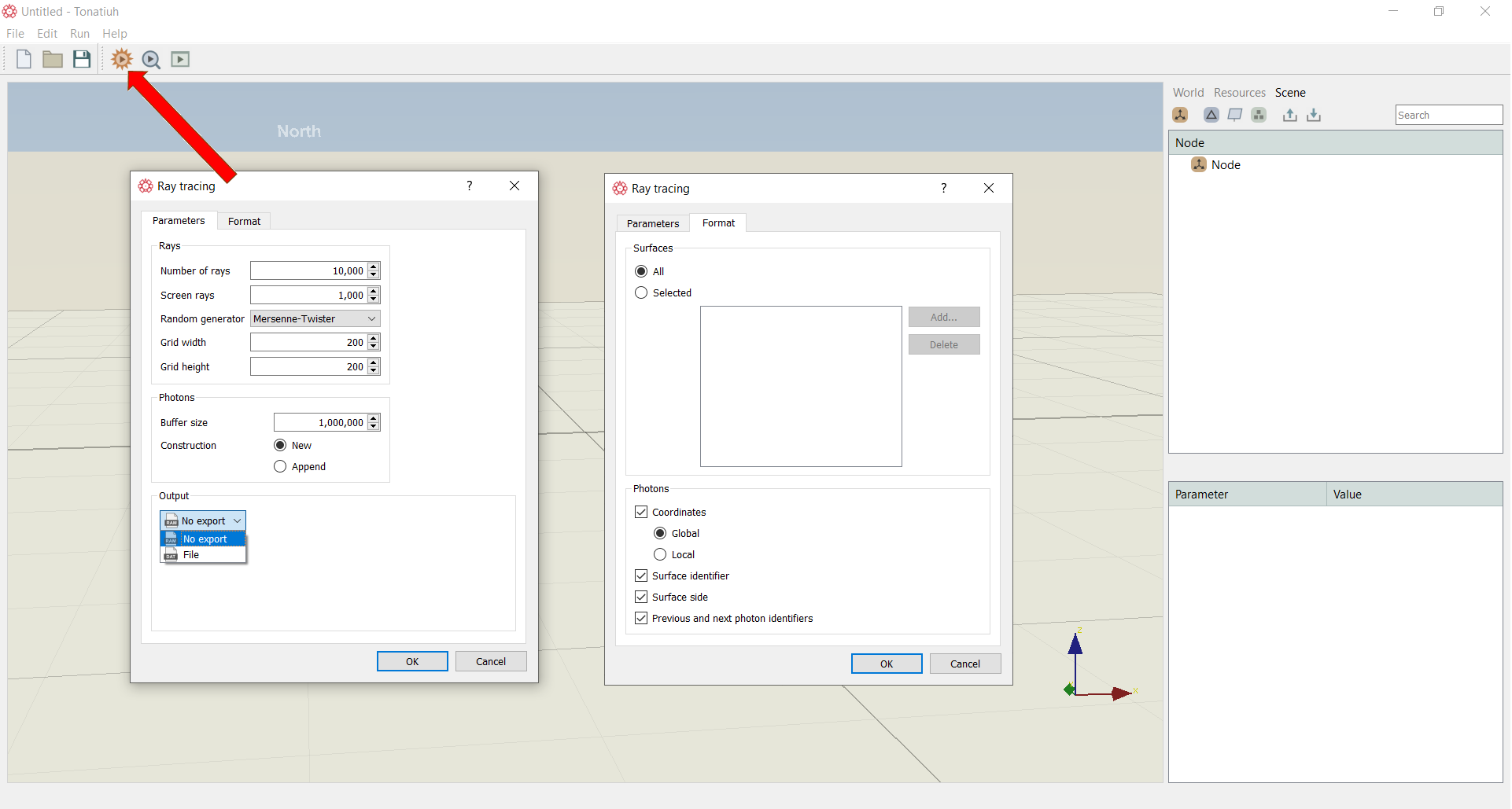Open Random generator Mersenne-Twister dropdown

[315, 318]
